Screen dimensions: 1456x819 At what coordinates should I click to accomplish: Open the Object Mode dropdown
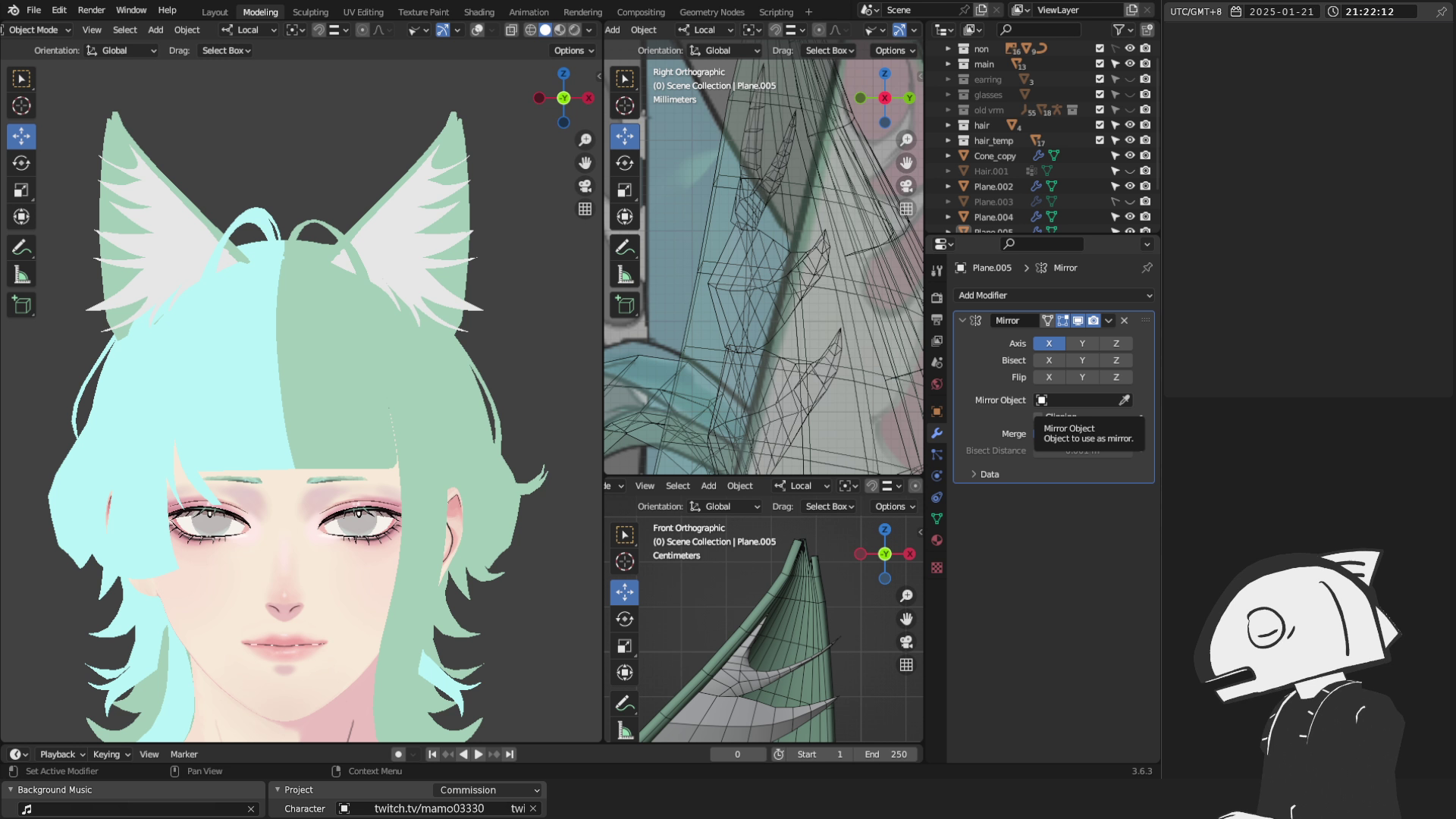click(38, 30)
